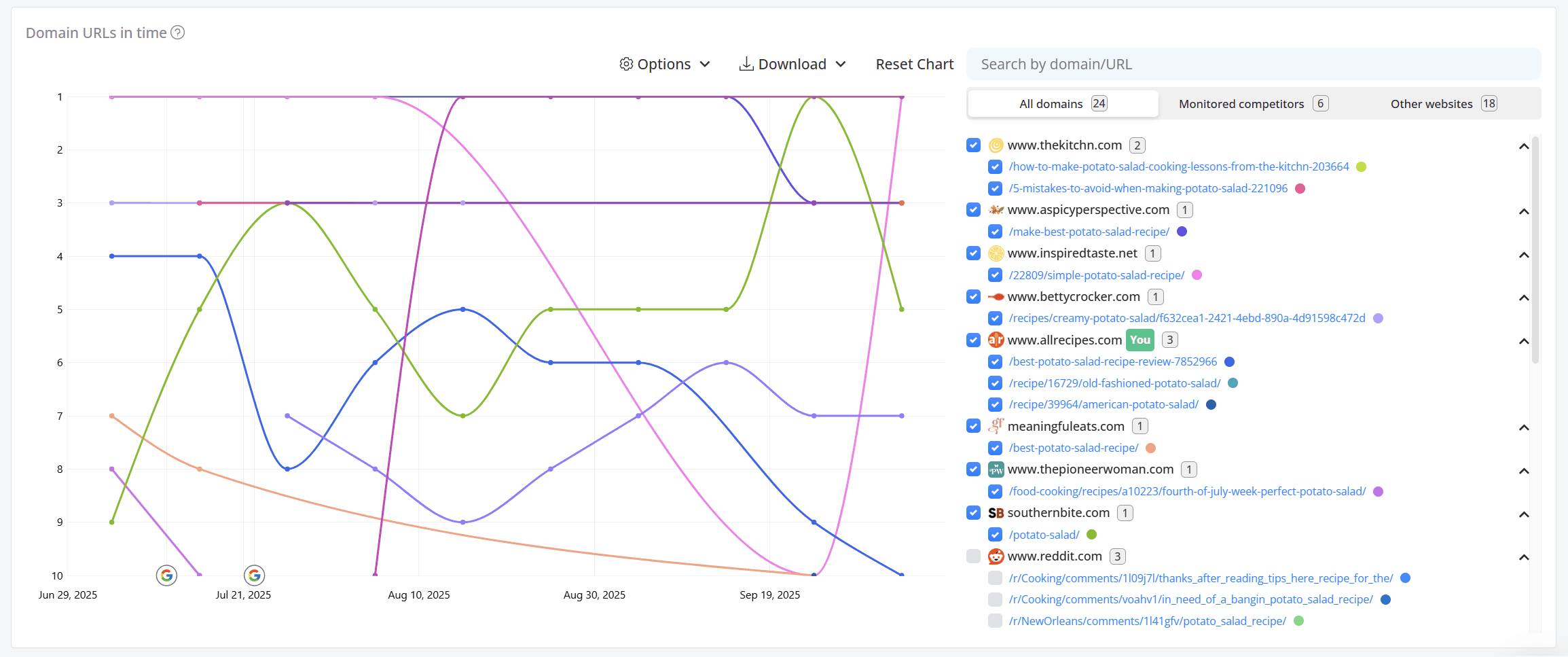This screenshot has width=1568, height=657.
Task: Click the allrecipes.com favicon
Action: (996, 340)
